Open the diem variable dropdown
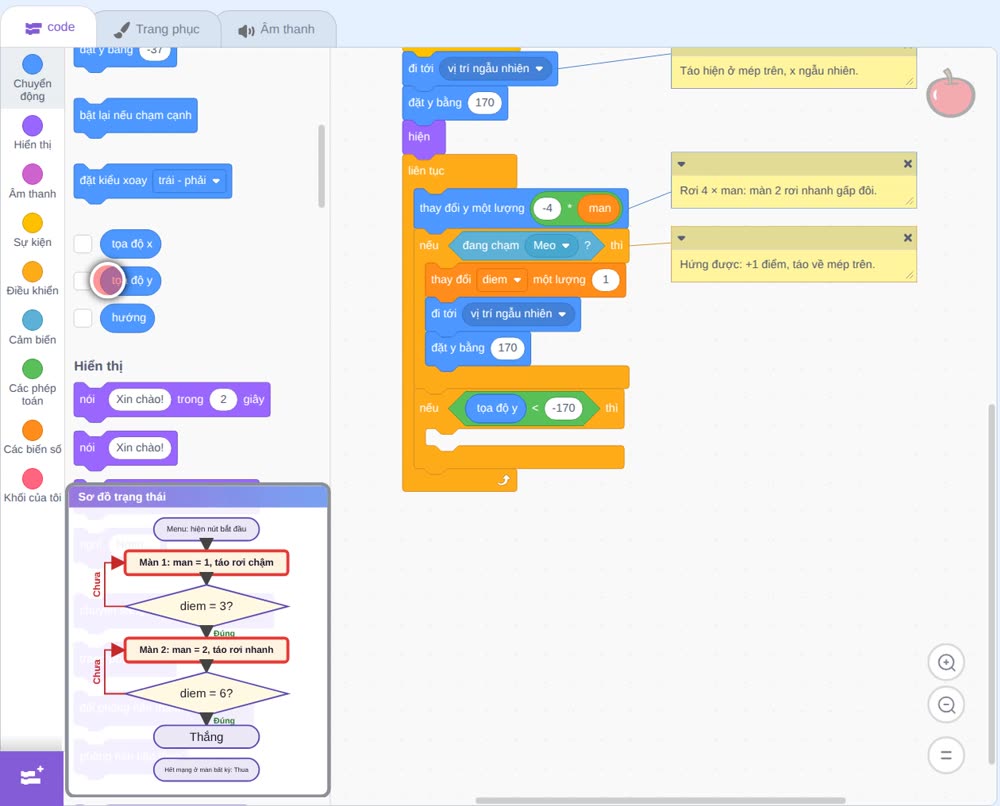 point(501,279)
